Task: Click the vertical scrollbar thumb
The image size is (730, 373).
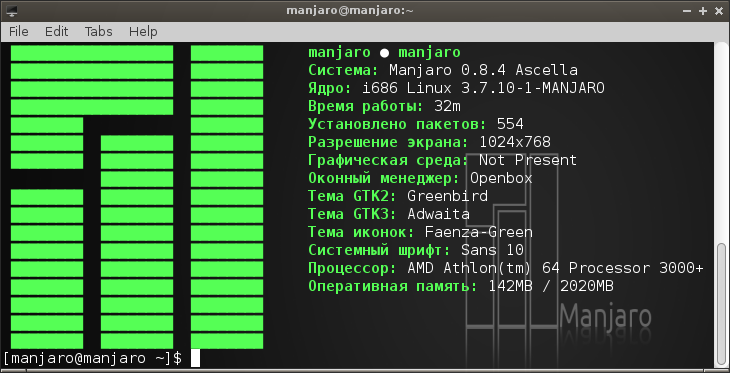Action: (x=722, y=305)
